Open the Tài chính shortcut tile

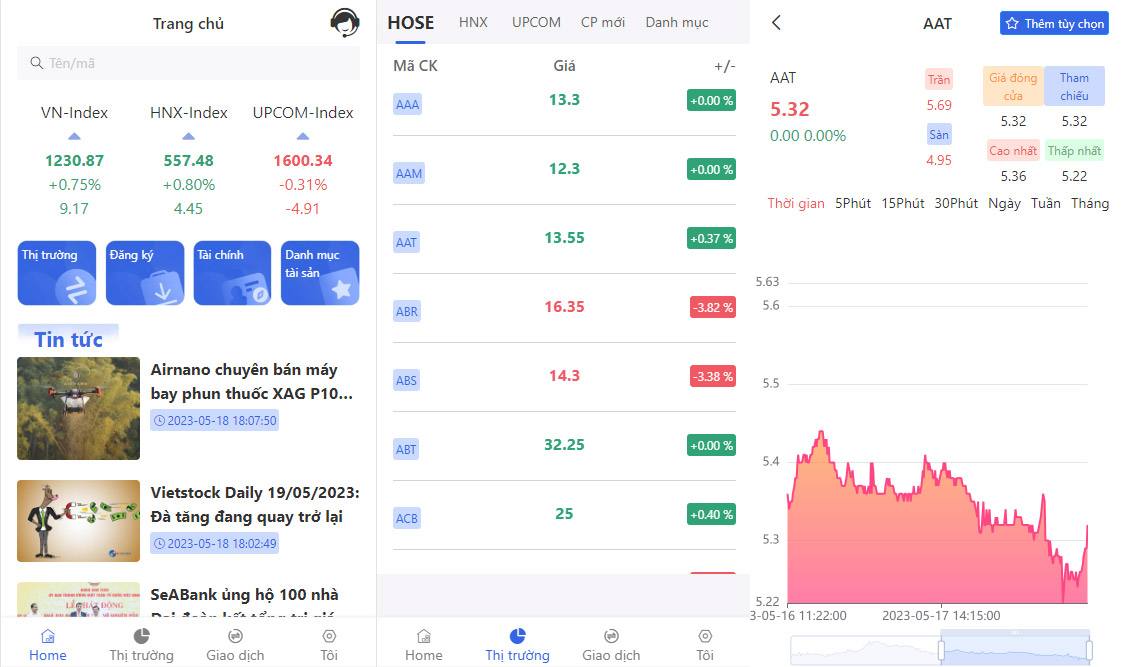[232, 273]
